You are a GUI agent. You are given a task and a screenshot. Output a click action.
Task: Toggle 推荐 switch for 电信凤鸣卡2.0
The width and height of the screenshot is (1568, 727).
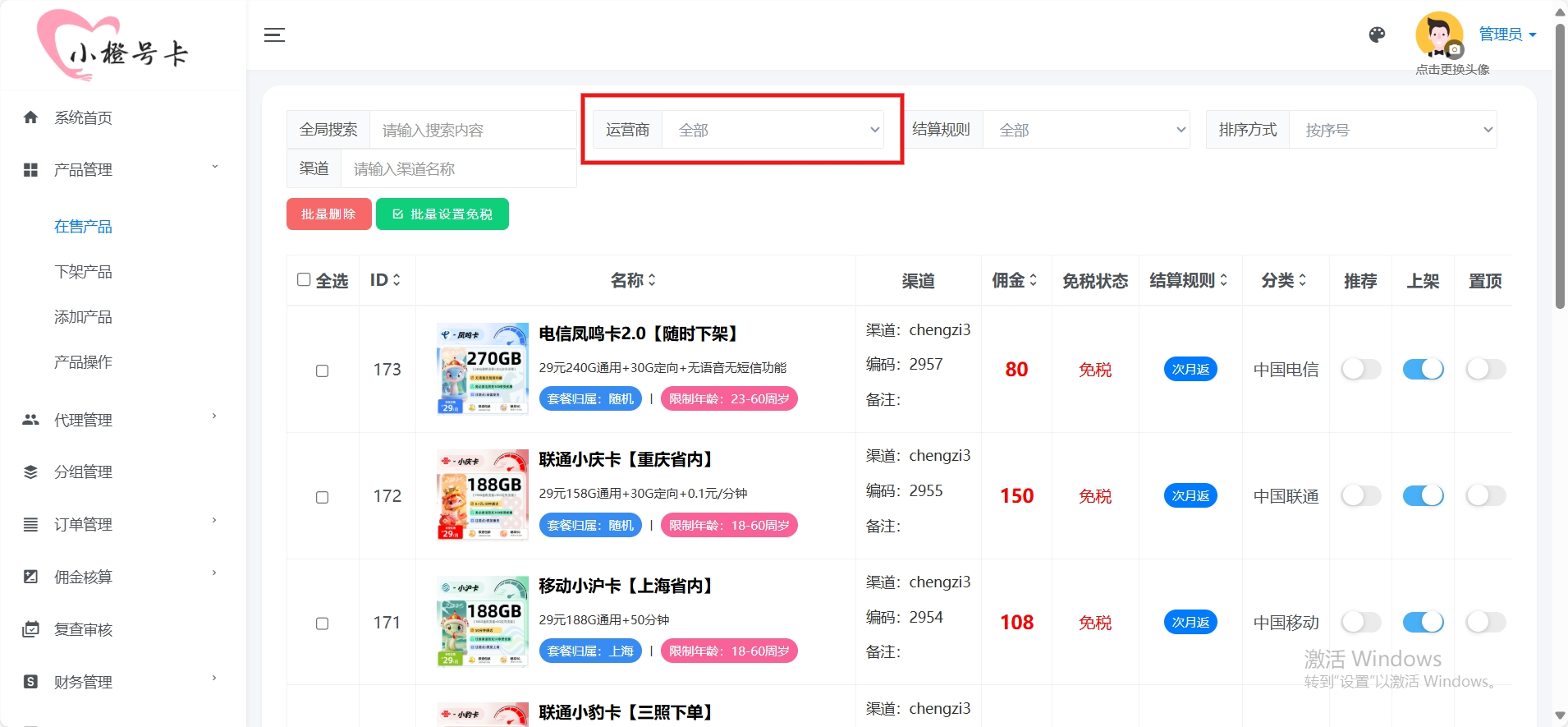1360,370
